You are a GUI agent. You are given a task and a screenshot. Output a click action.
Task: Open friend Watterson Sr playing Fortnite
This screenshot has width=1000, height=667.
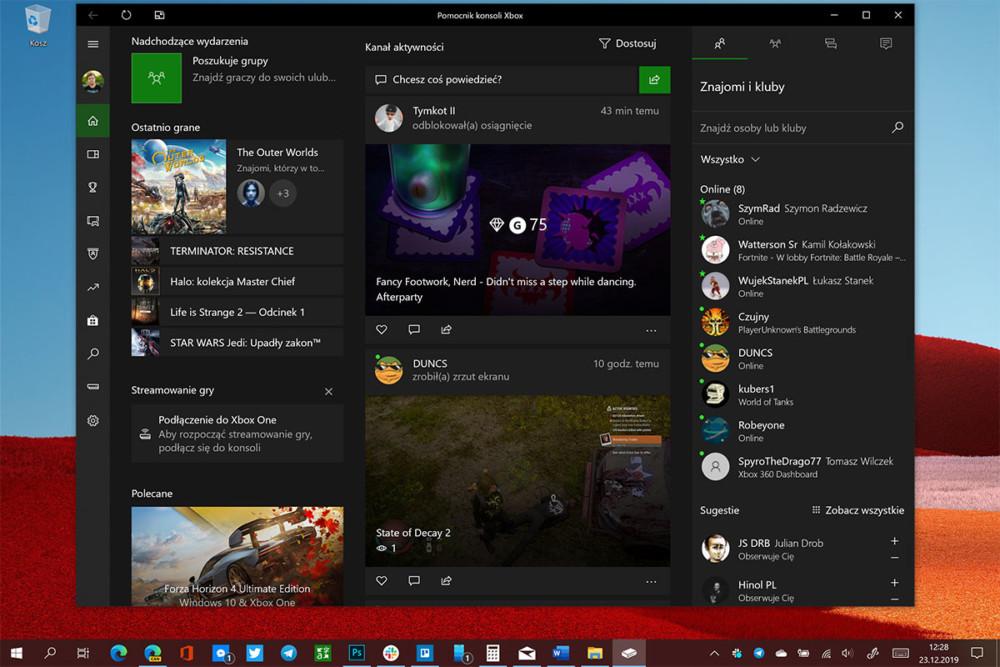click(802, 251)
